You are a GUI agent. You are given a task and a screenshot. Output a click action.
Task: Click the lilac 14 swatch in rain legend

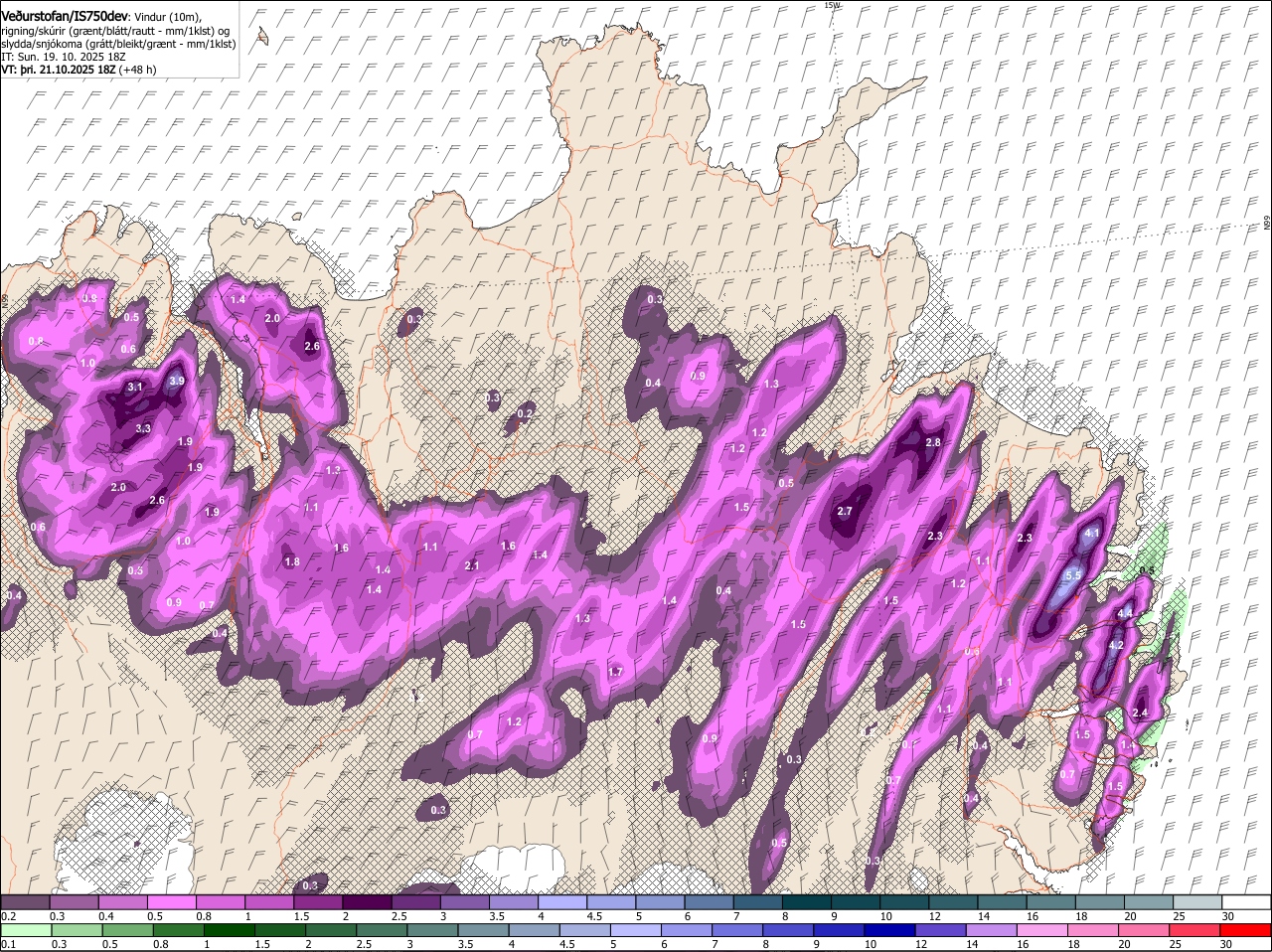pyautogui.click(x=991, y=930)
